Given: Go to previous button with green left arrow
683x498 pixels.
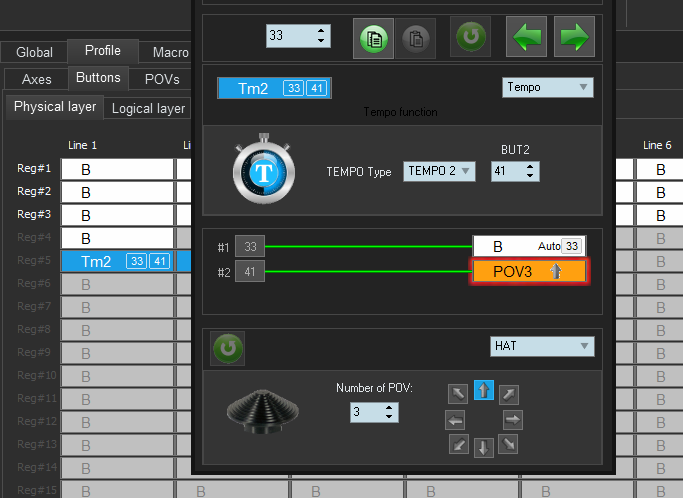Looking at the screenshot, I should 526,37.
